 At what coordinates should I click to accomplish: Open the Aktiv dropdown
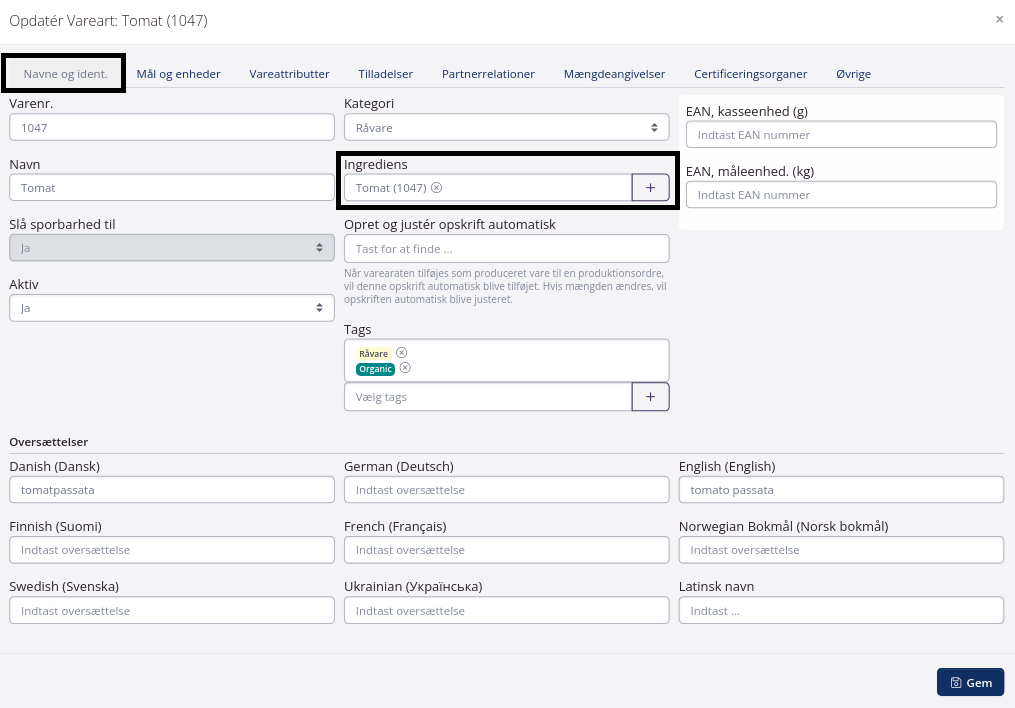[171, 308]
